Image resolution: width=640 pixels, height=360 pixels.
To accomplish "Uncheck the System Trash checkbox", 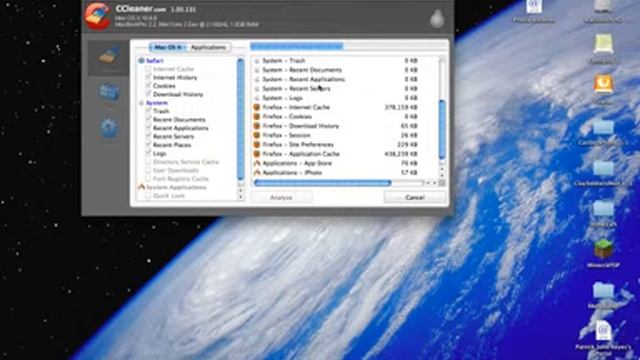I will [149, 111].
